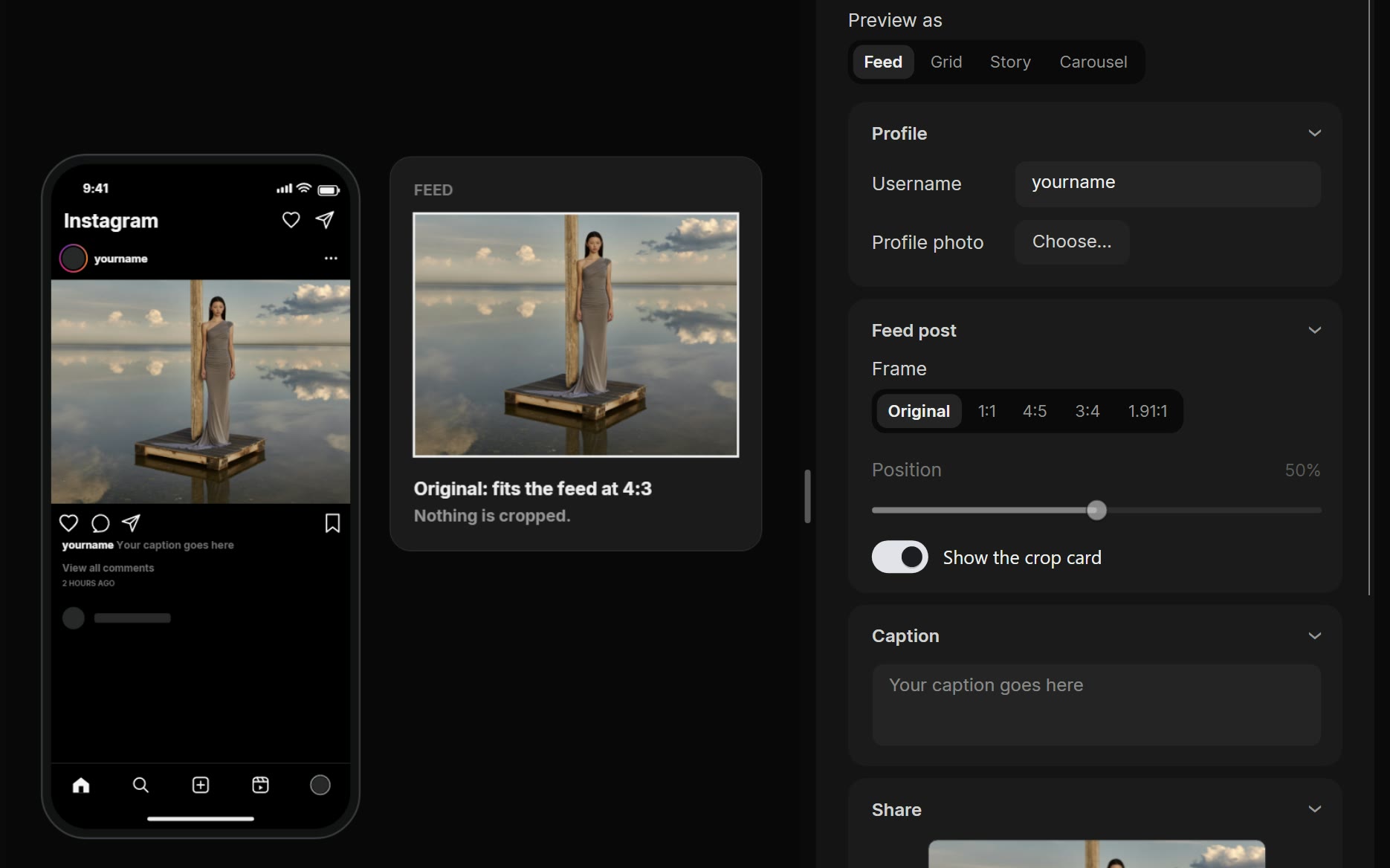Toggle the Show the crop card switch

[899, 557]
